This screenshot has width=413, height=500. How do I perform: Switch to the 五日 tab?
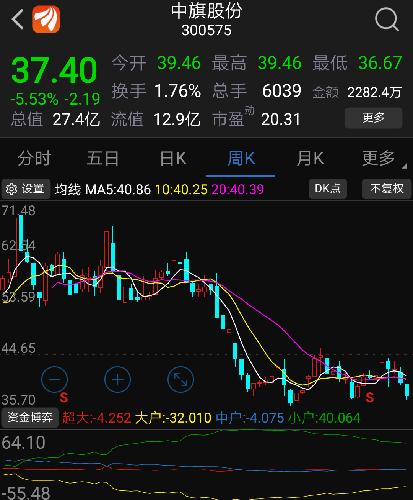tap(102, 158)
